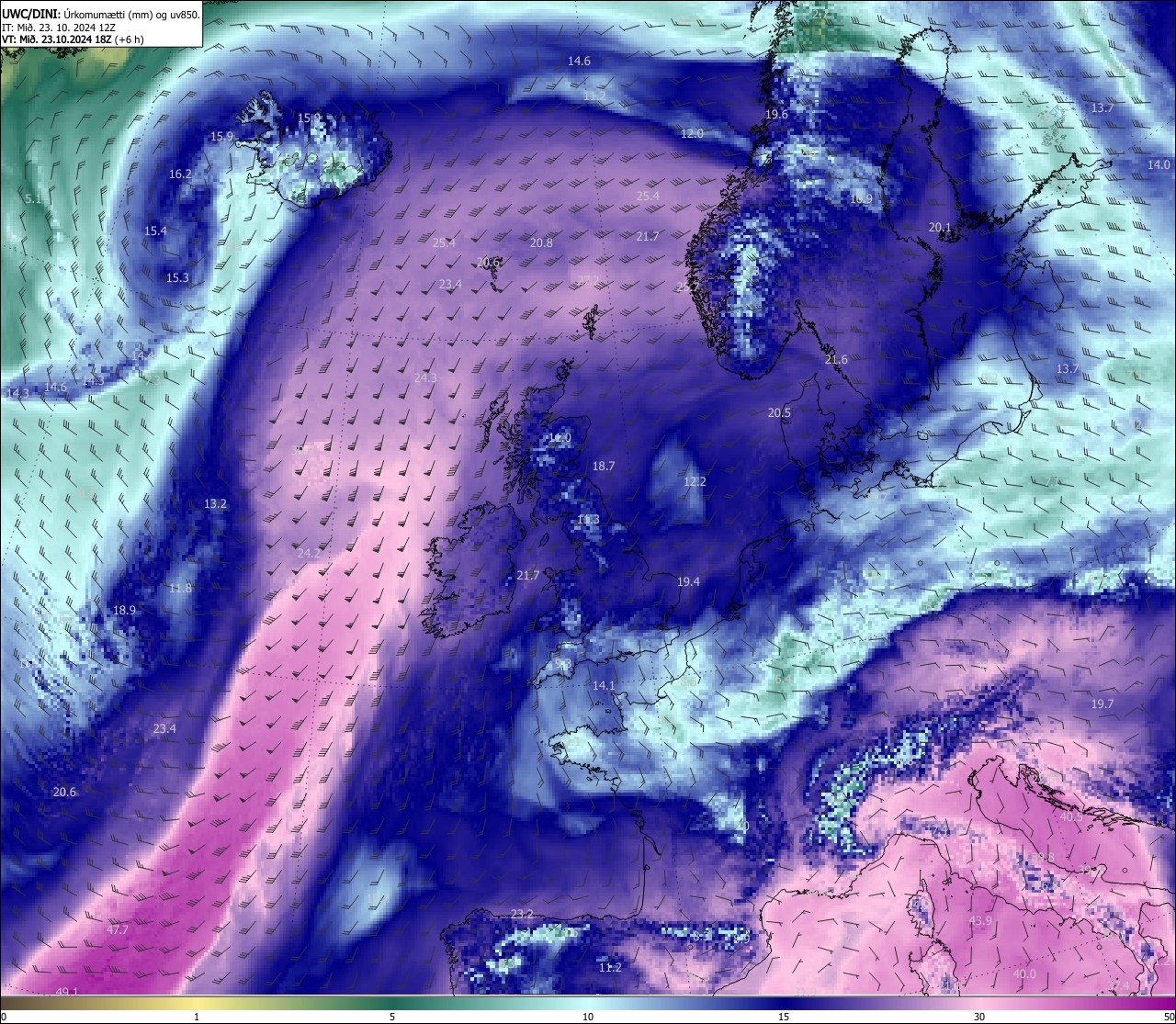Select the IT 12Z initialization time line
This screenshot has width=1176, height=1024.
tap(60, 28)
